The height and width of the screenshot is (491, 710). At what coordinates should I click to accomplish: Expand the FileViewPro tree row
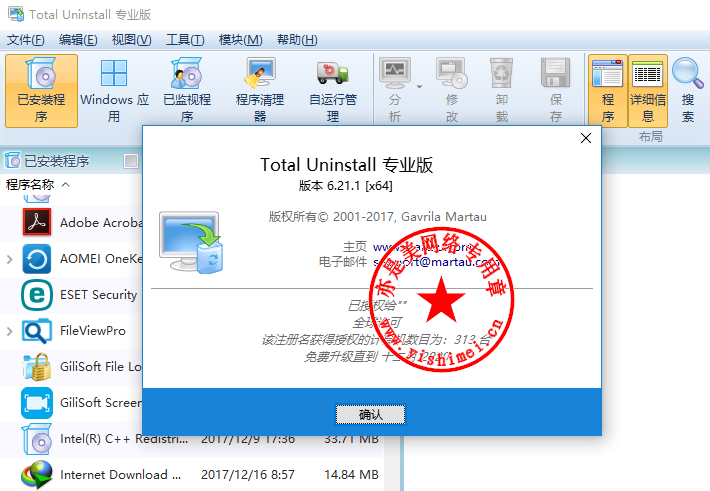point(10,331)
